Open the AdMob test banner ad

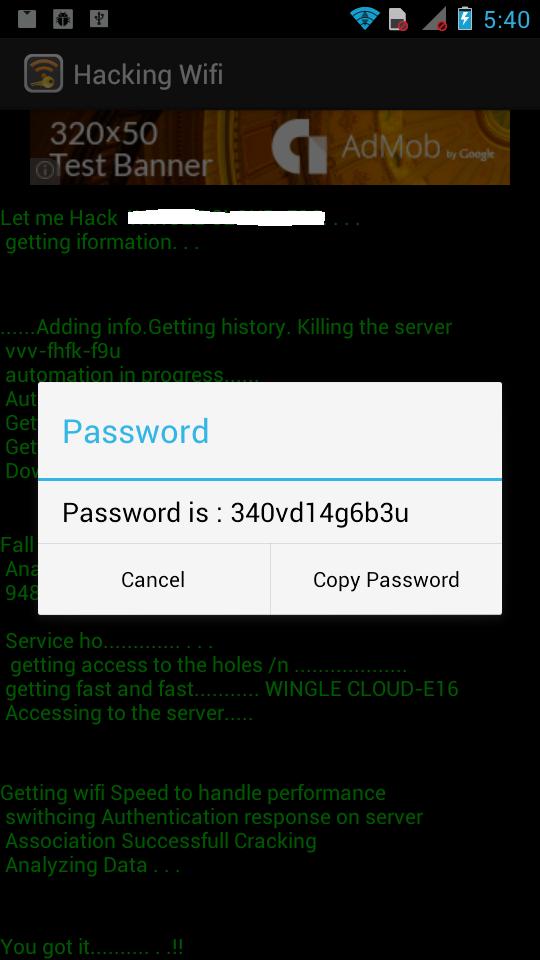[270, 148]
